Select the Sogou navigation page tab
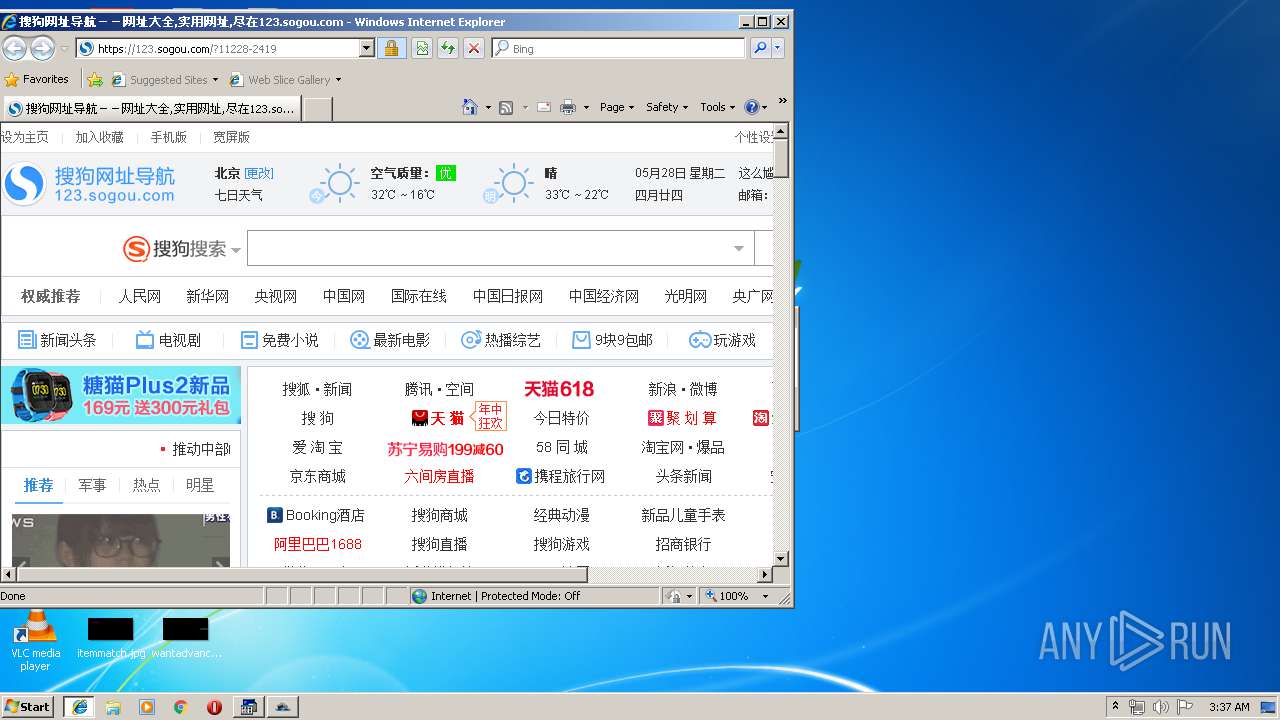The image size is (1280, 720). tap(152, 108)
